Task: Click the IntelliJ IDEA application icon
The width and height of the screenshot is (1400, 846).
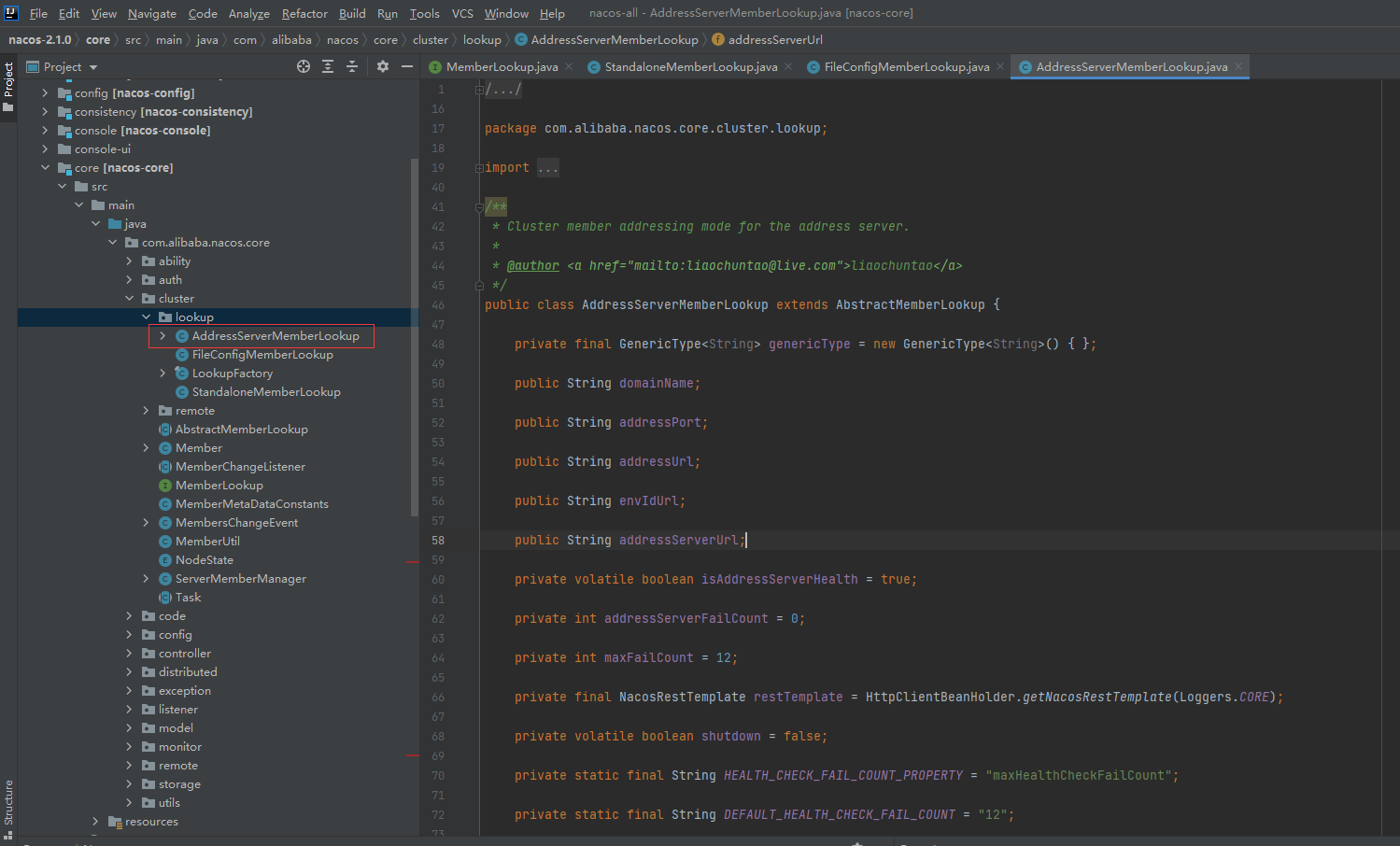Action: pyautogui.click(x=11, y=13)
